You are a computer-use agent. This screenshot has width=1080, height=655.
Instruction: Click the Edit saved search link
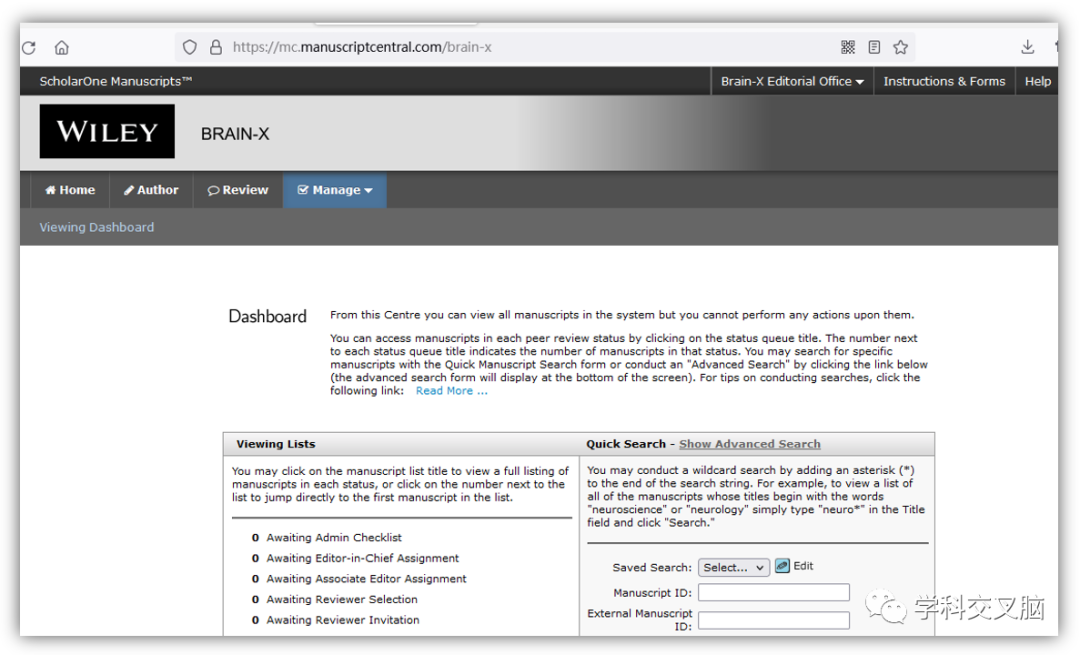click(x=803, y=566)
